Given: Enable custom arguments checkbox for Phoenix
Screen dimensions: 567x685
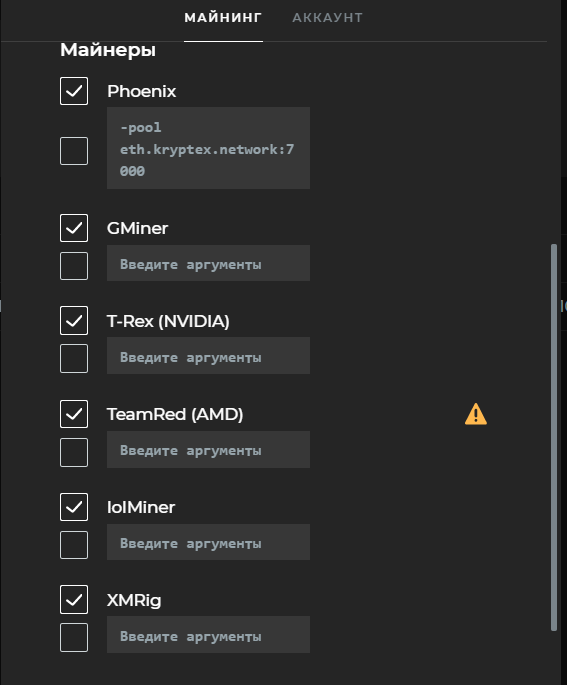Looking at the screenshot, I should point(74,151).
